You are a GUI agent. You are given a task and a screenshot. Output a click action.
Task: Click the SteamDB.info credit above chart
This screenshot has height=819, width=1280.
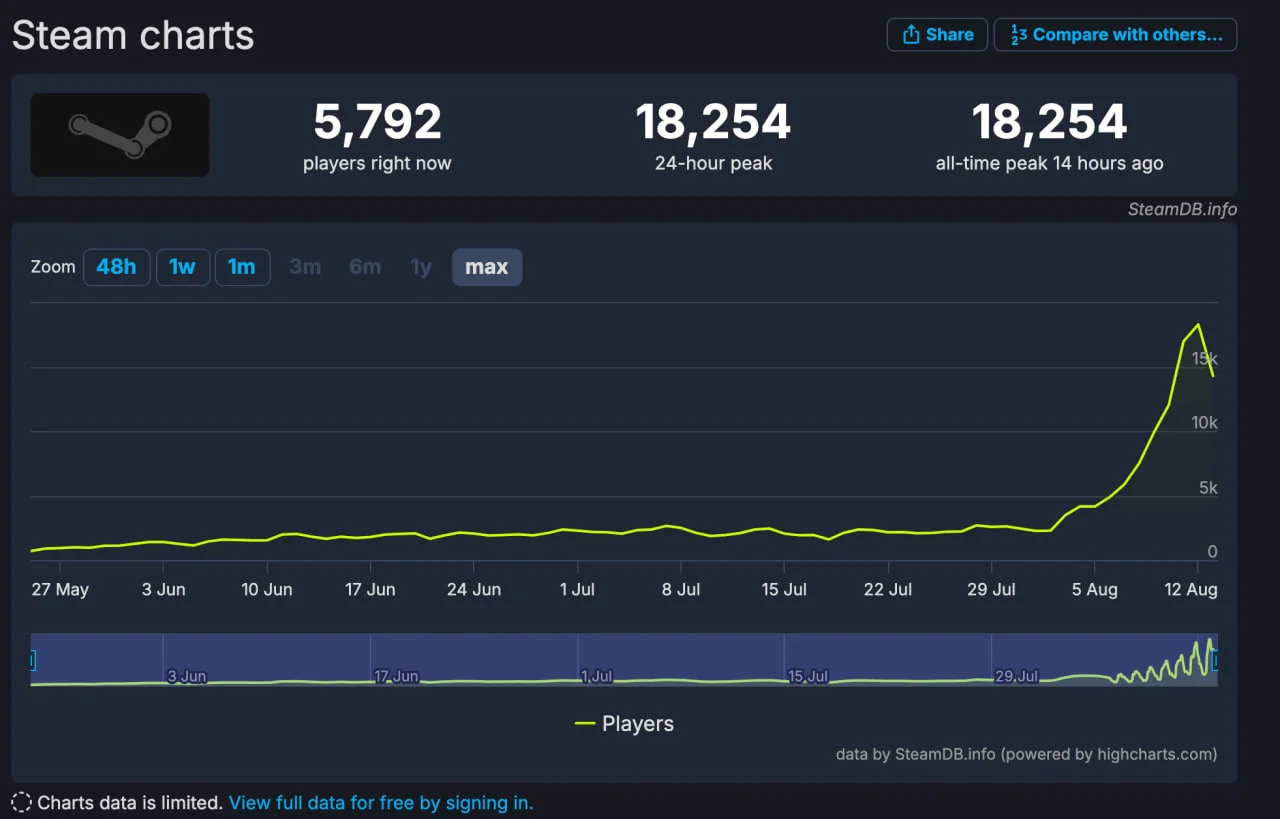click(x=1182, y=209)
